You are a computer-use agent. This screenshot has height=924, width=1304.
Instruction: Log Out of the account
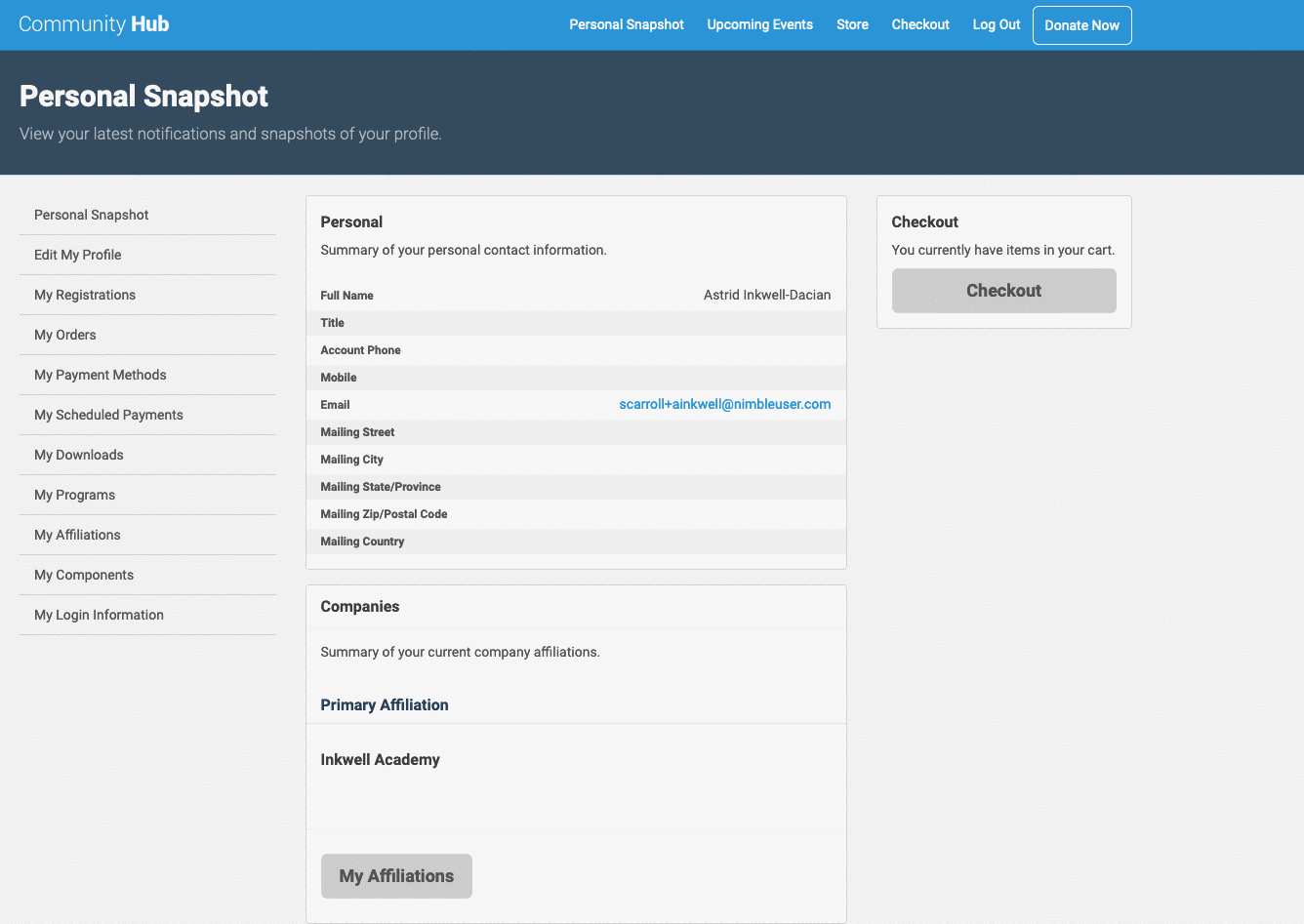tap(996, 24)
